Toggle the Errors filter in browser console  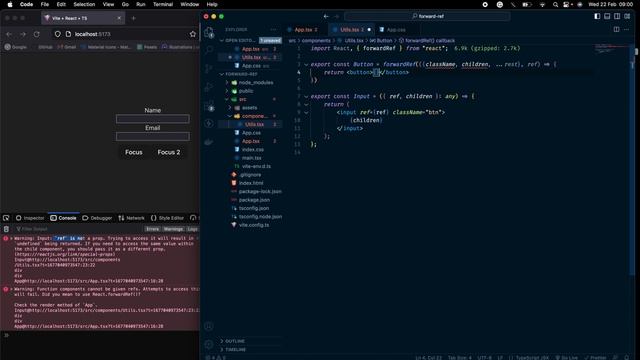(153, 229)
